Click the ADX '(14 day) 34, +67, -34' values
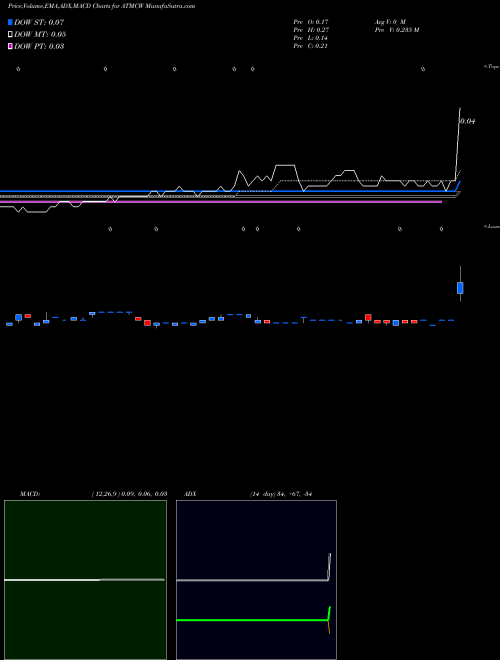500x660 pixels. coord(281,494)
